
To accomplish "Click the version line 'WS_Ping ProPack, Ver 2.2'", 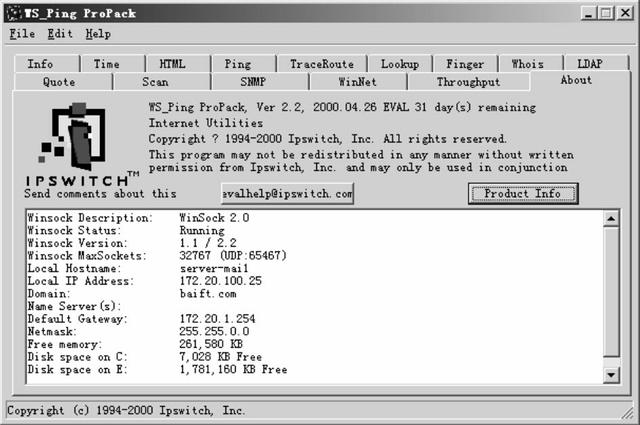I will [225, 107].
